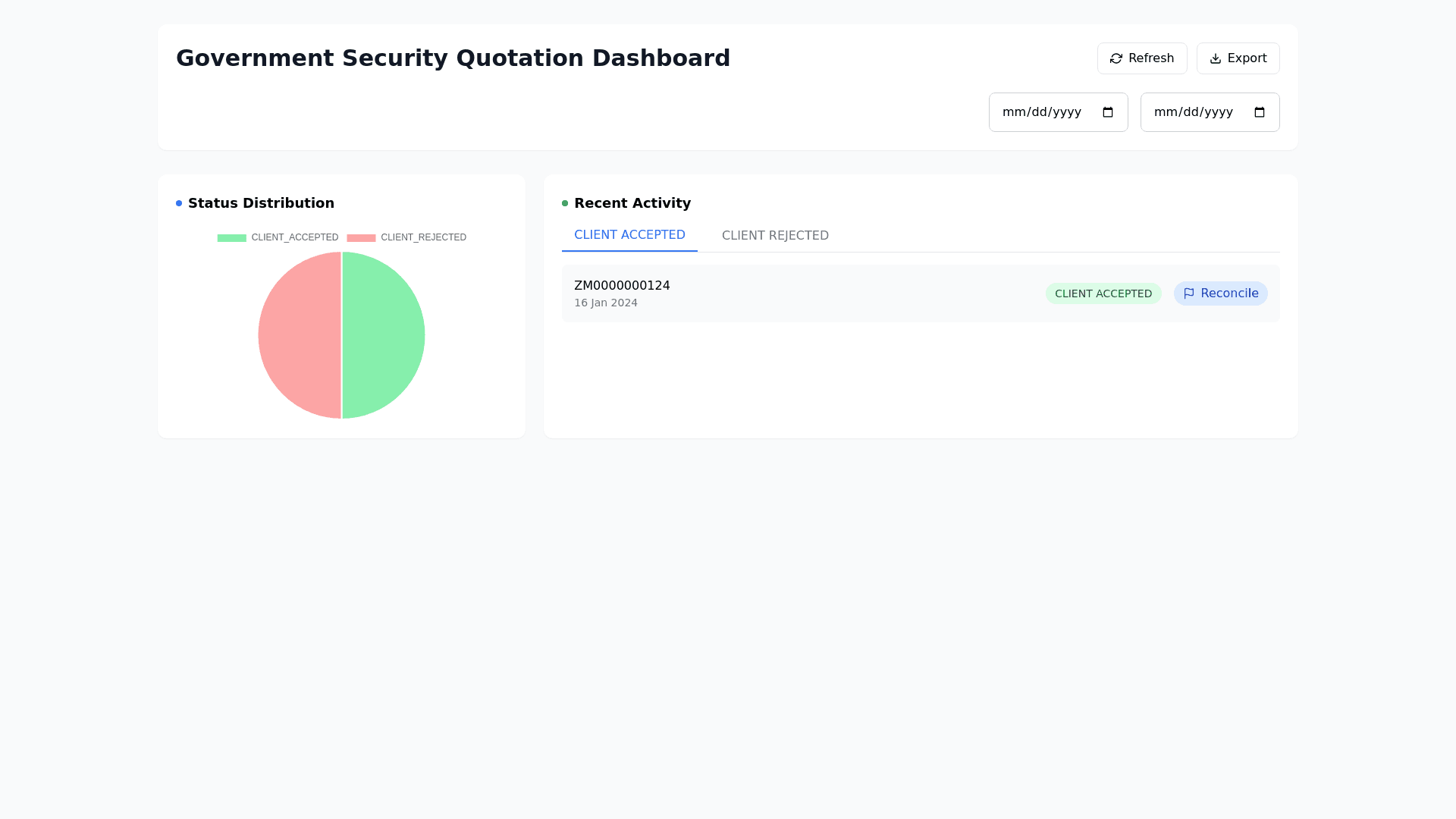Click the flag icon on Reconcile
The height and width of the screenshot is (819, 1456).
(1189, 293)
